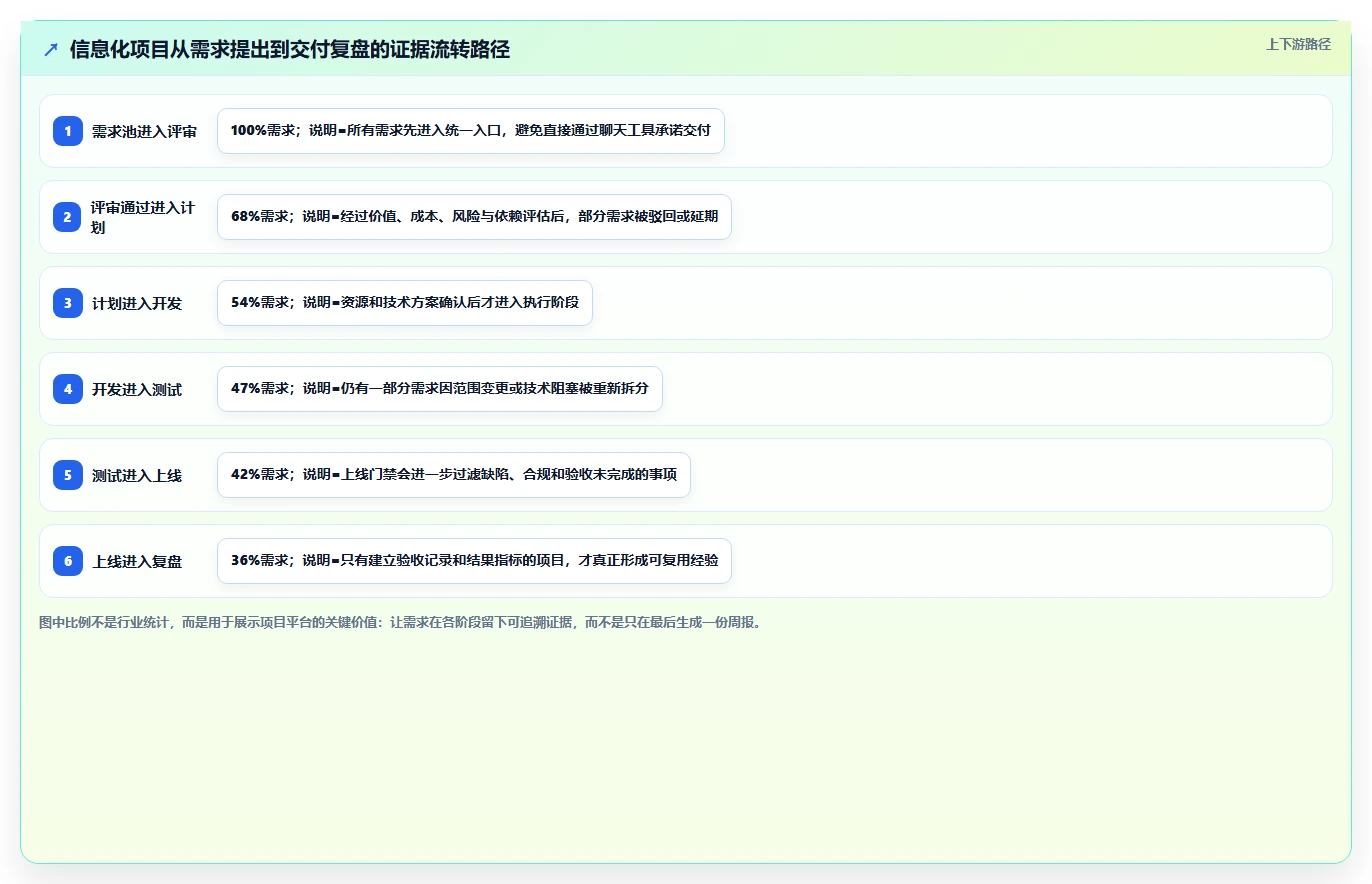Open the 54%需求 description box
Screen dimensions: 1372x884
405,303
